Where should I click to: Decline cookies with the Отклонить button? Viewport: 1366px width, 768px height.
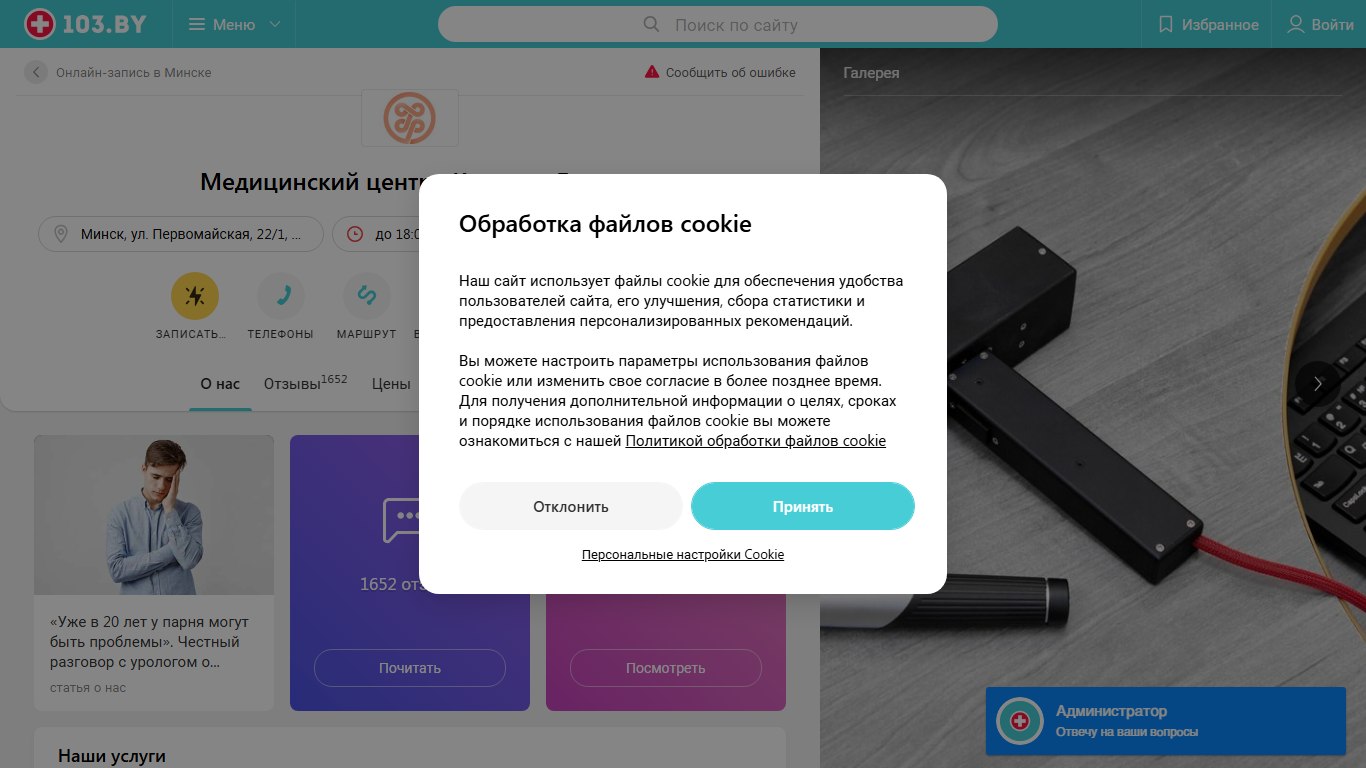pos(571,506)
